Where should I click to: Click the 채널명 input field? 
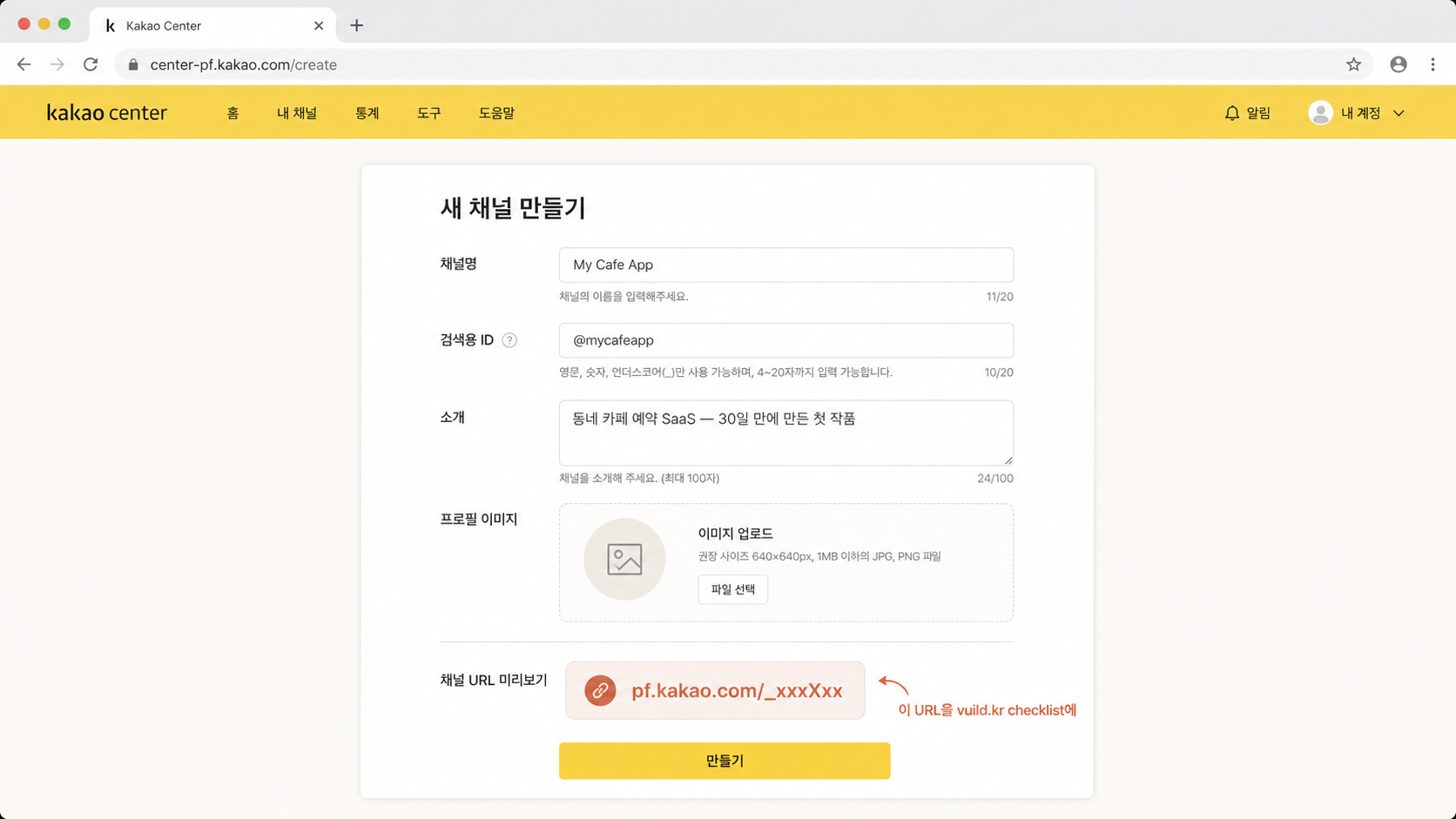point(786,265)
